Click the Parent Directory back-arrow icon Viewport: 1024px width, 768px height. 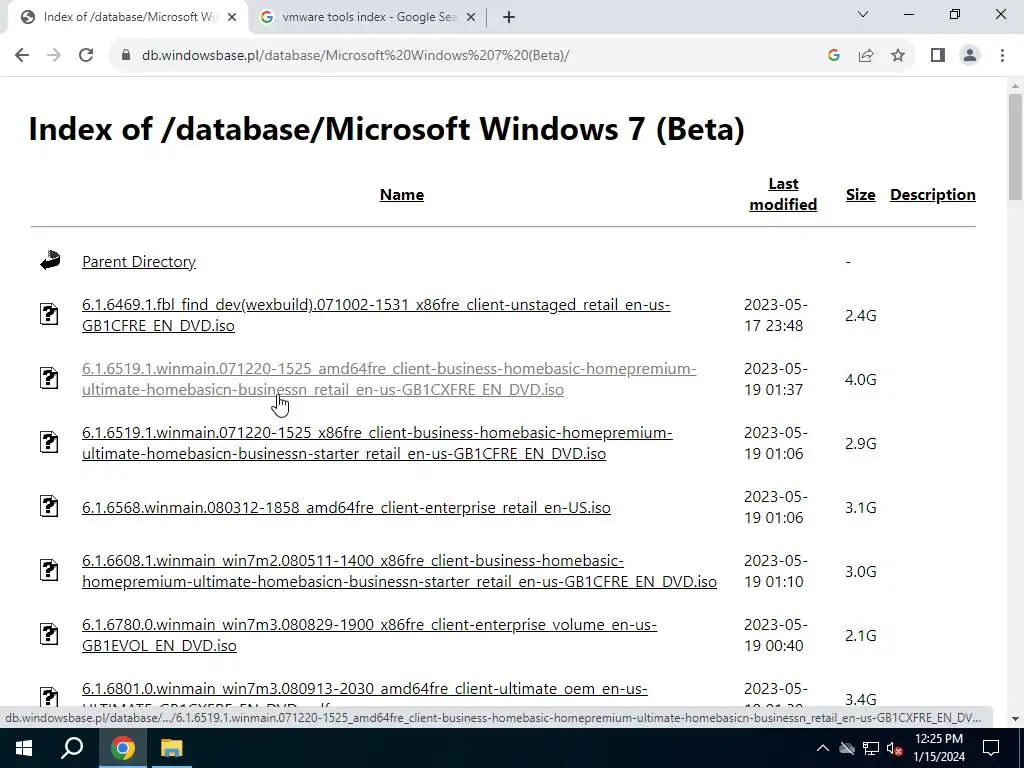tap(50, 261)
